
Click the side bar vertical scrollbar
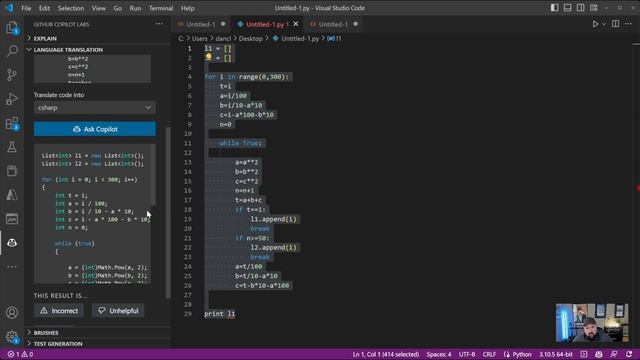pyautogui.click(x=168, y=212)
